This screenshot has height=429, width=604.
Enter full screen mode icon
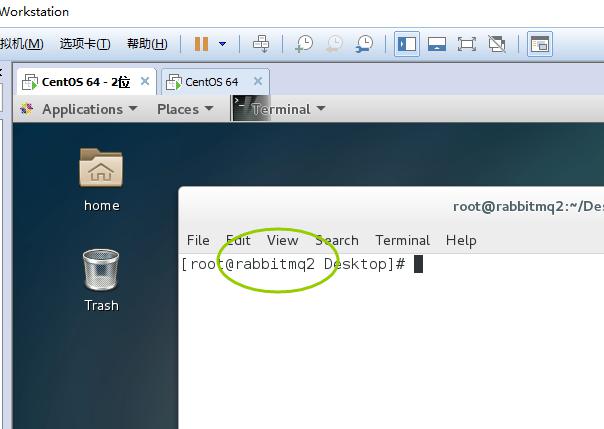coord(467,44)
